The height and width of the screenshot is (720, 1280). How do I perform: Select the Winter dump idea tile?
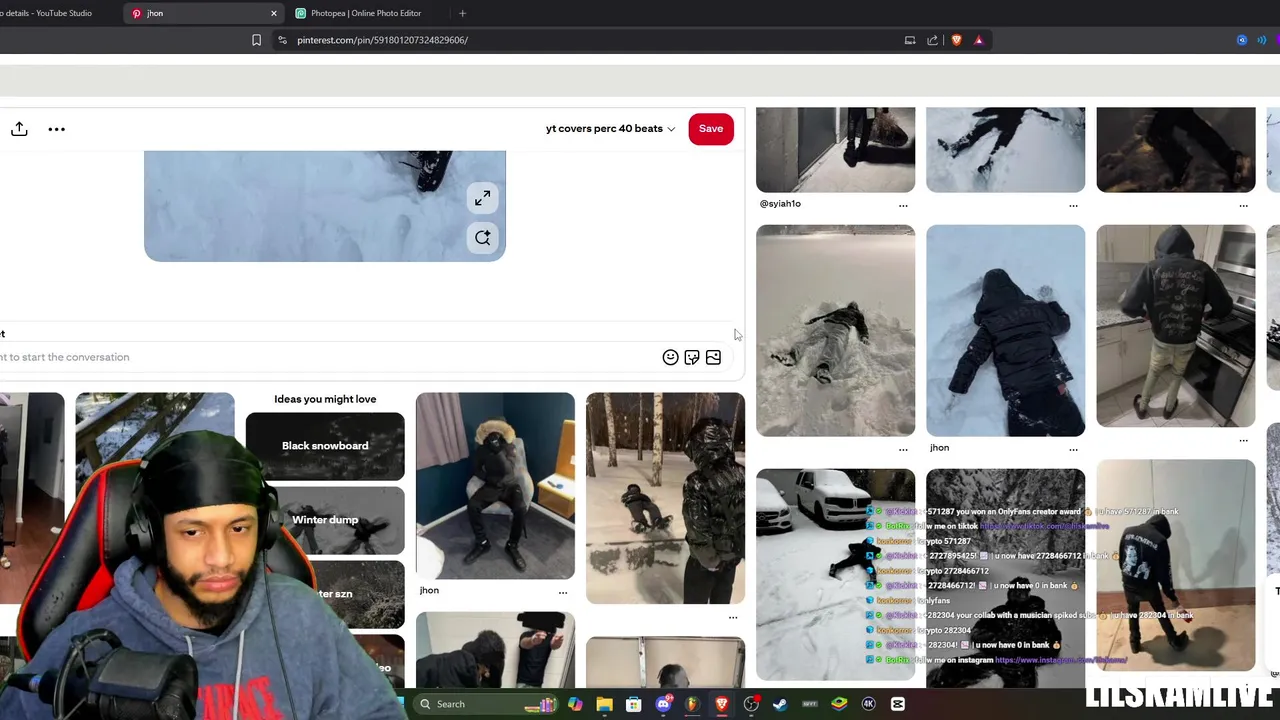tap(325, 520)
